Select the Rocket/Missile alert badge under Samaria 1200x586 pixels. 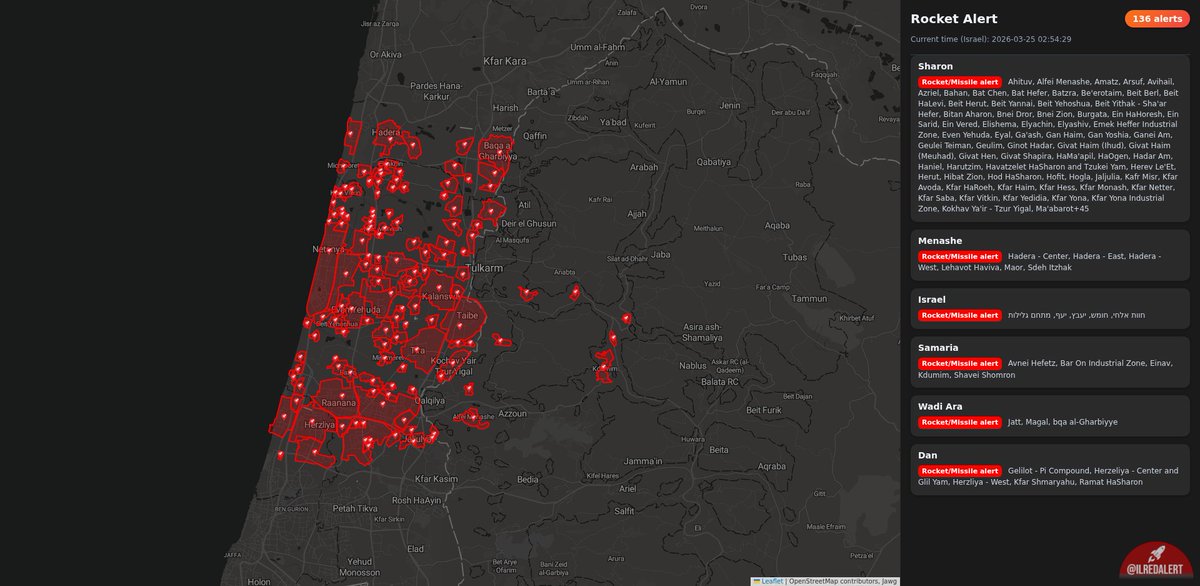[x=960, y=364]
